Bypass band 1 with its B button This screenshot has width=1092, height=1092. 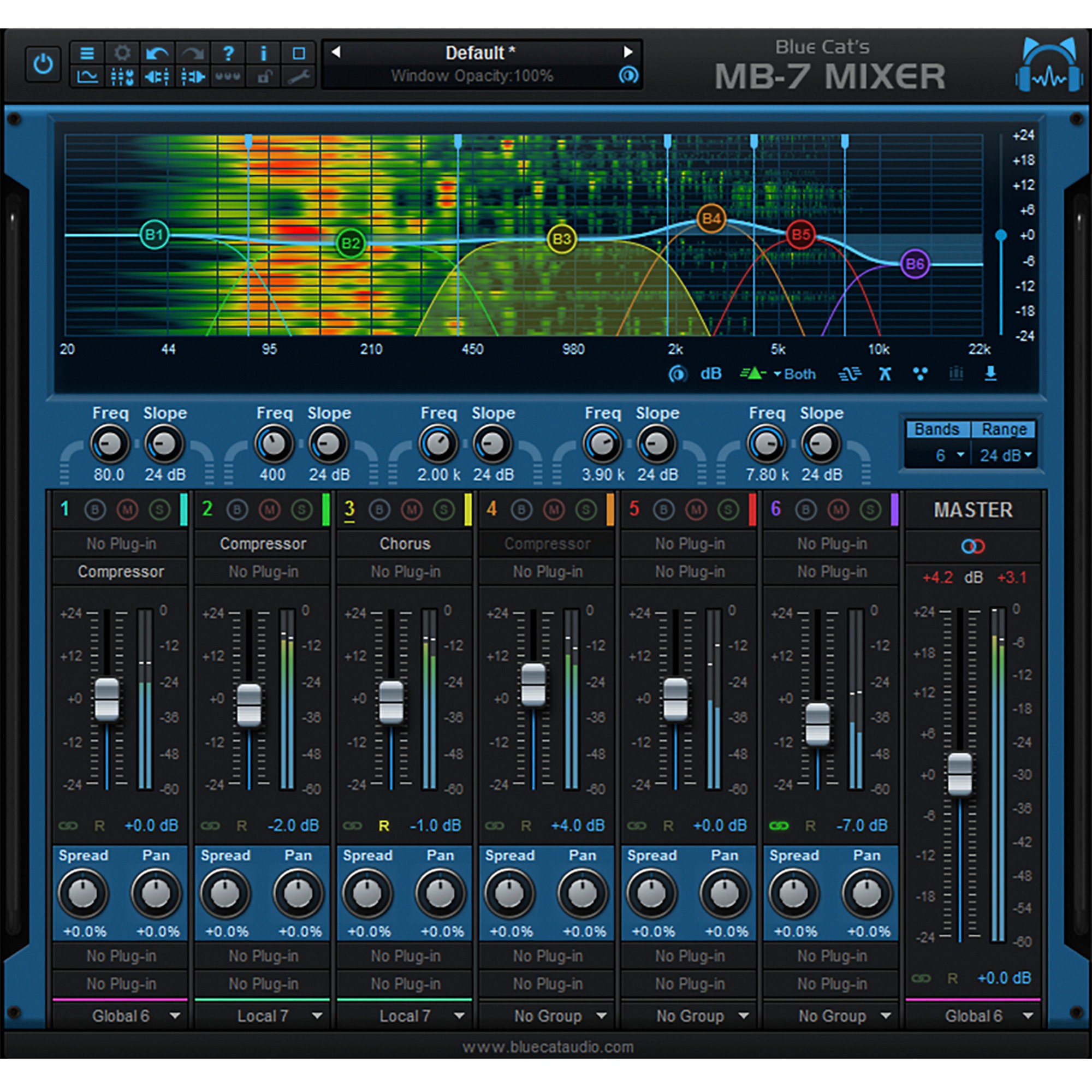[x=95, y=510]
